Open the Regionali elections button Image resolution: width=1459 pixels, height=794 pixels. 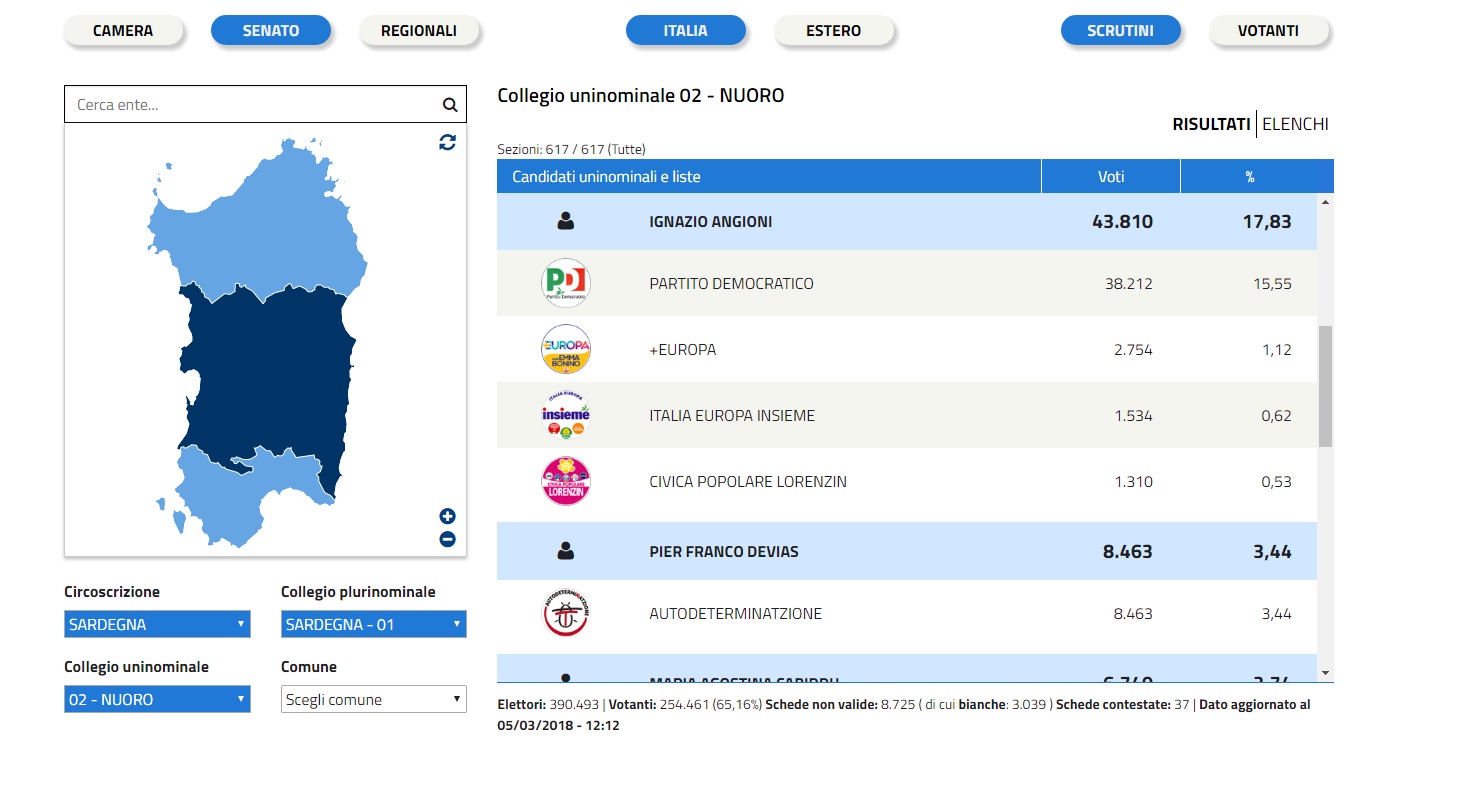pos(419,31)
